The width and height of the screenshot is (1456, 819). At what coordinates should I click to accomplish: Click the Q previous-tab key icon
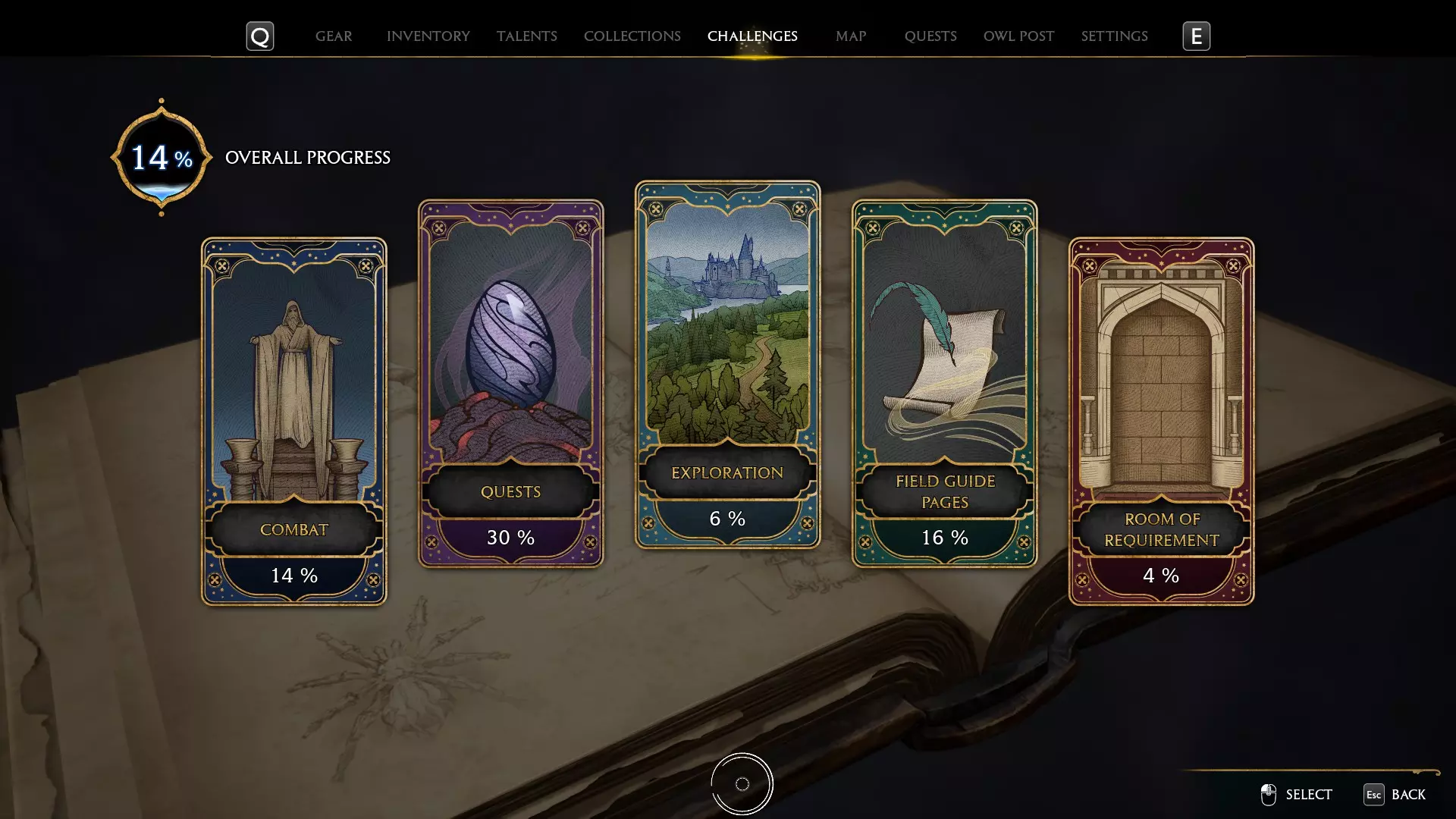260,36
